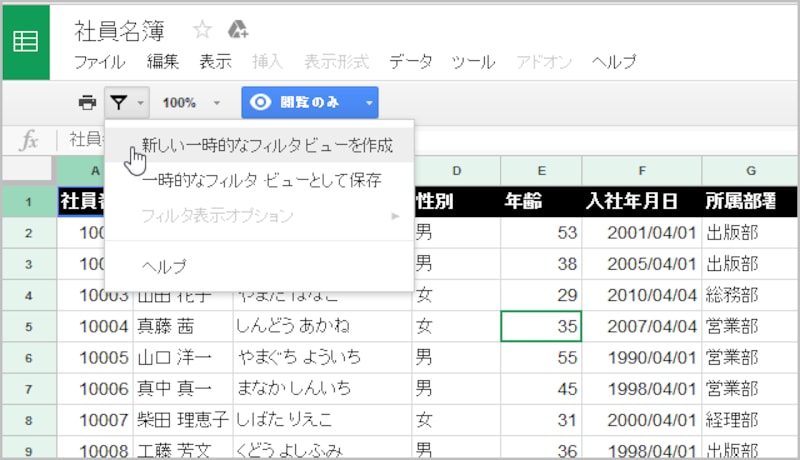The width and height of the screenshot is (800, 460).
Task: Click the select-all corner box
Action: 28,169
